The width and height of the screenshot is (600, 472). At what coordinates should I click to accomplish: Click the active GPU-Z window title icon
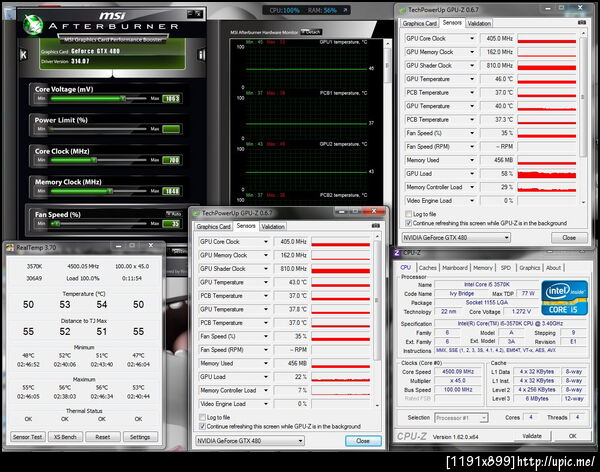[x=197, y=213]
